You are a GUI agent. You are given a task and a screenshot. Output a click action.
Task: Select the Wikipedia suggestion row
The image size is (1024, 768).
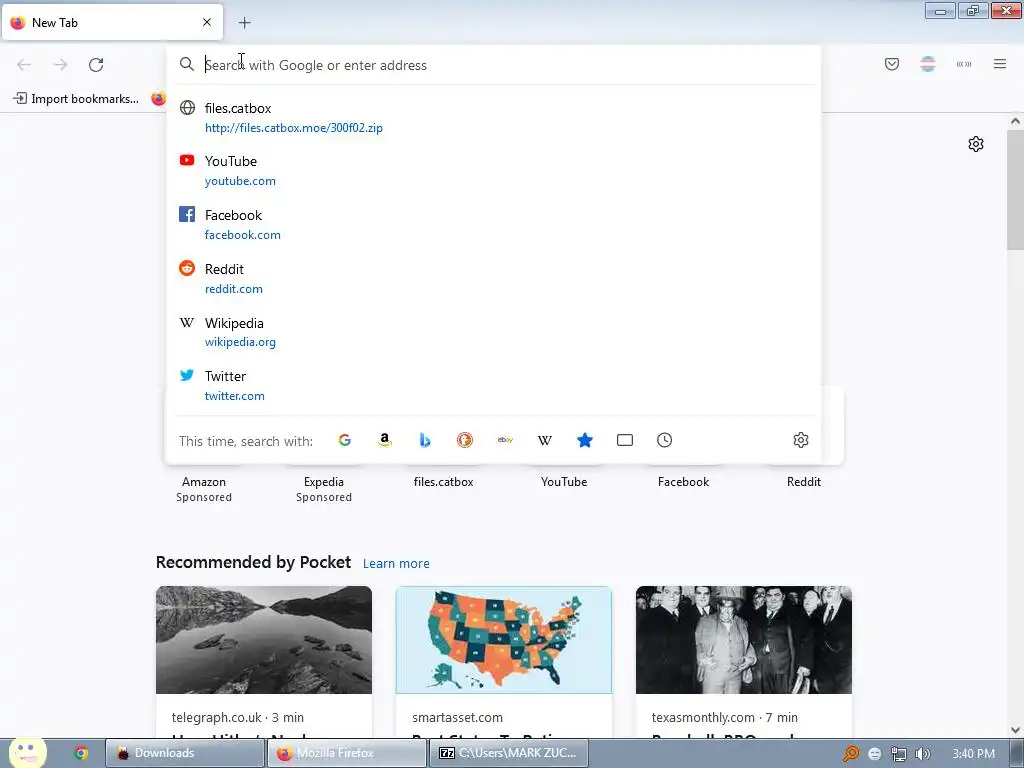tap(493, 332)
